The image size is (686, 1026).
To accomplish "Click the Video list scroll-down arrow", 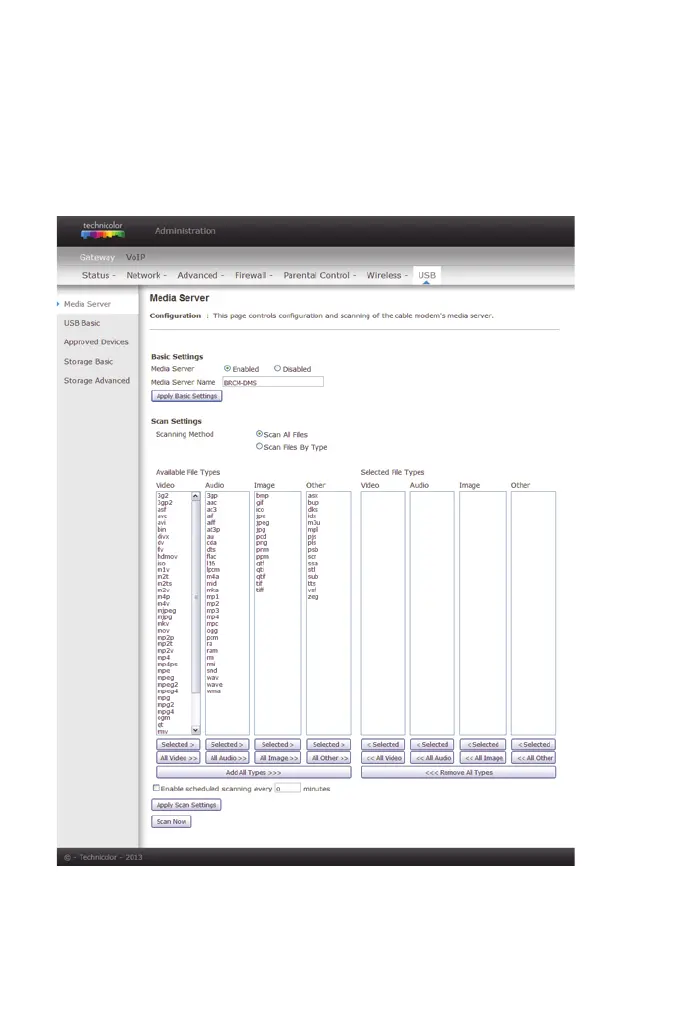I will point(195,730).
